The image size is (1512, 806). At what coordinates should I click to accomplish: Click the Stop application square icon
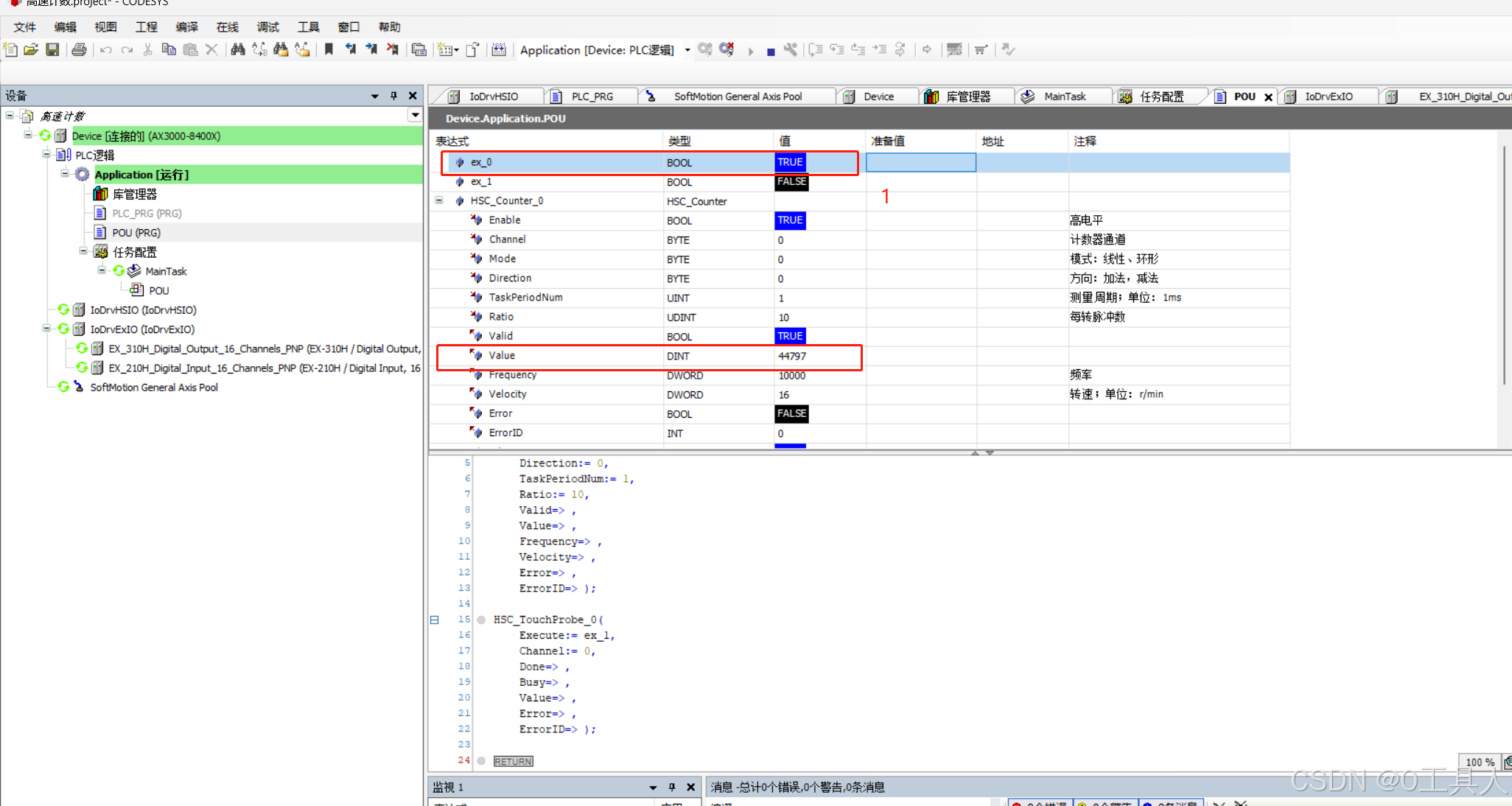(x=771, y=52)
